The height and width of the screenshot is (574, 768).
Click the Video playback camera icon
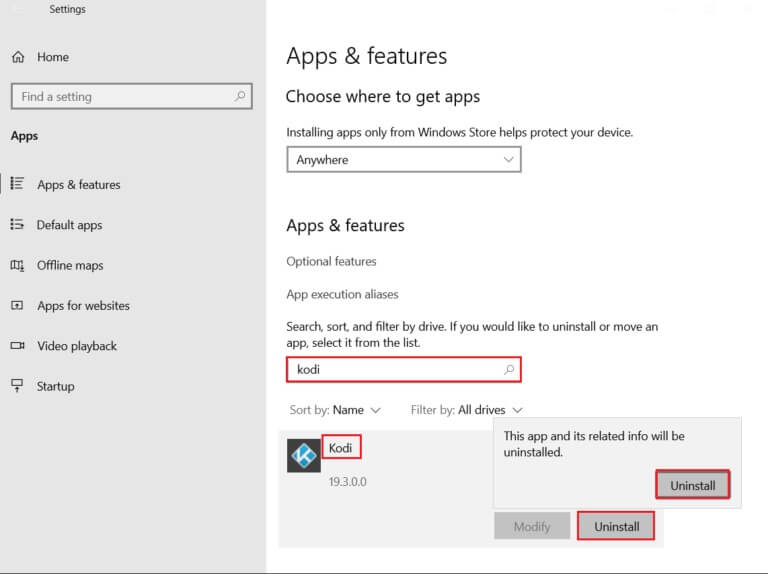[x=18, y=346]
